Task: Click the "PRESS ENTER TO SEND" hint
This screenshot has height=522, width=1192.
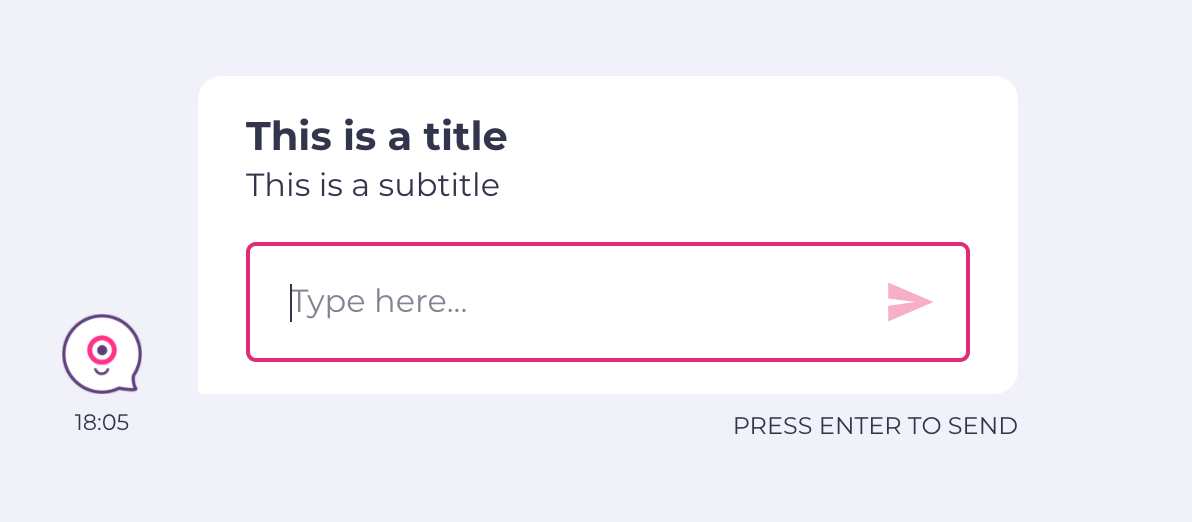Action: pos(875,426)
